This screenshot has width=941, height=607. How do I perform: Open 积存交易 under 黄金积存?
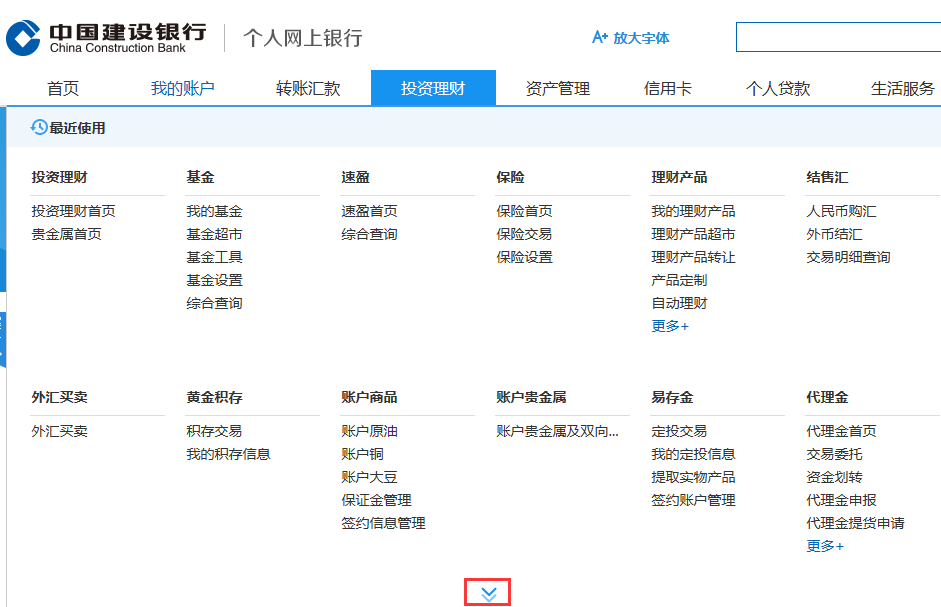click(x=214, y=431)
